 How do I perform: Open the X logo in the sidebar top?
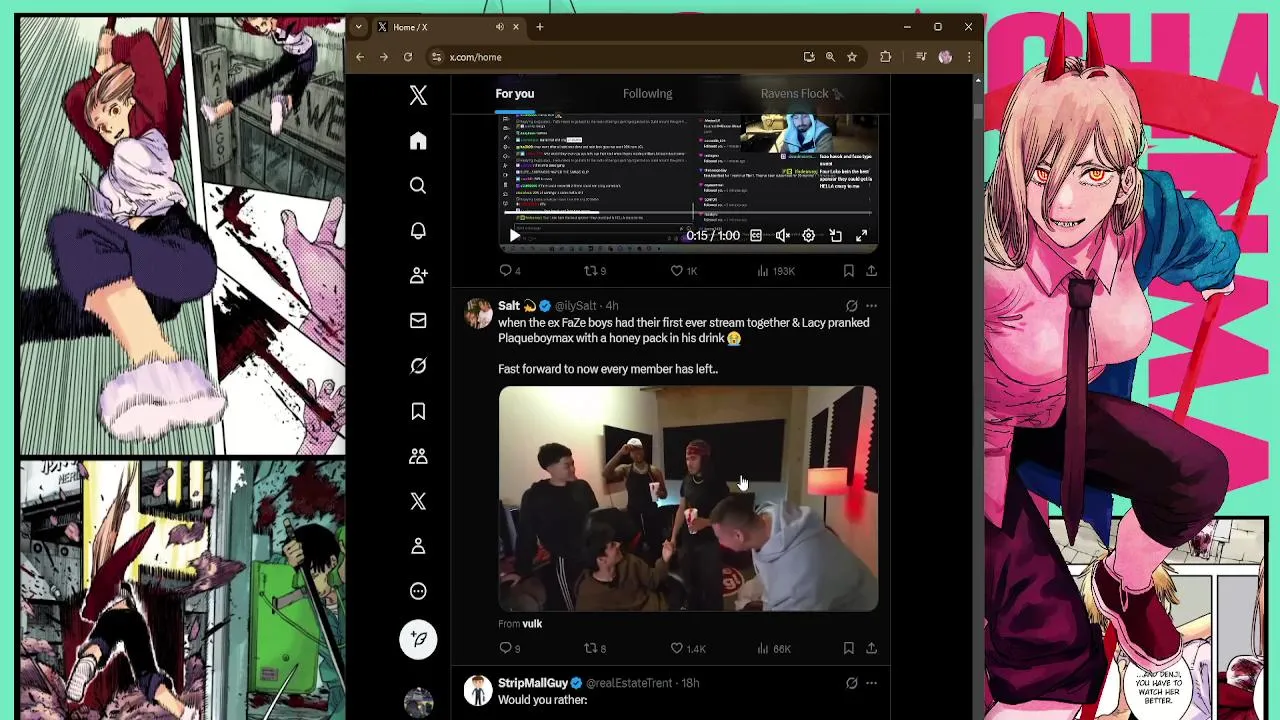pos(418,95)
